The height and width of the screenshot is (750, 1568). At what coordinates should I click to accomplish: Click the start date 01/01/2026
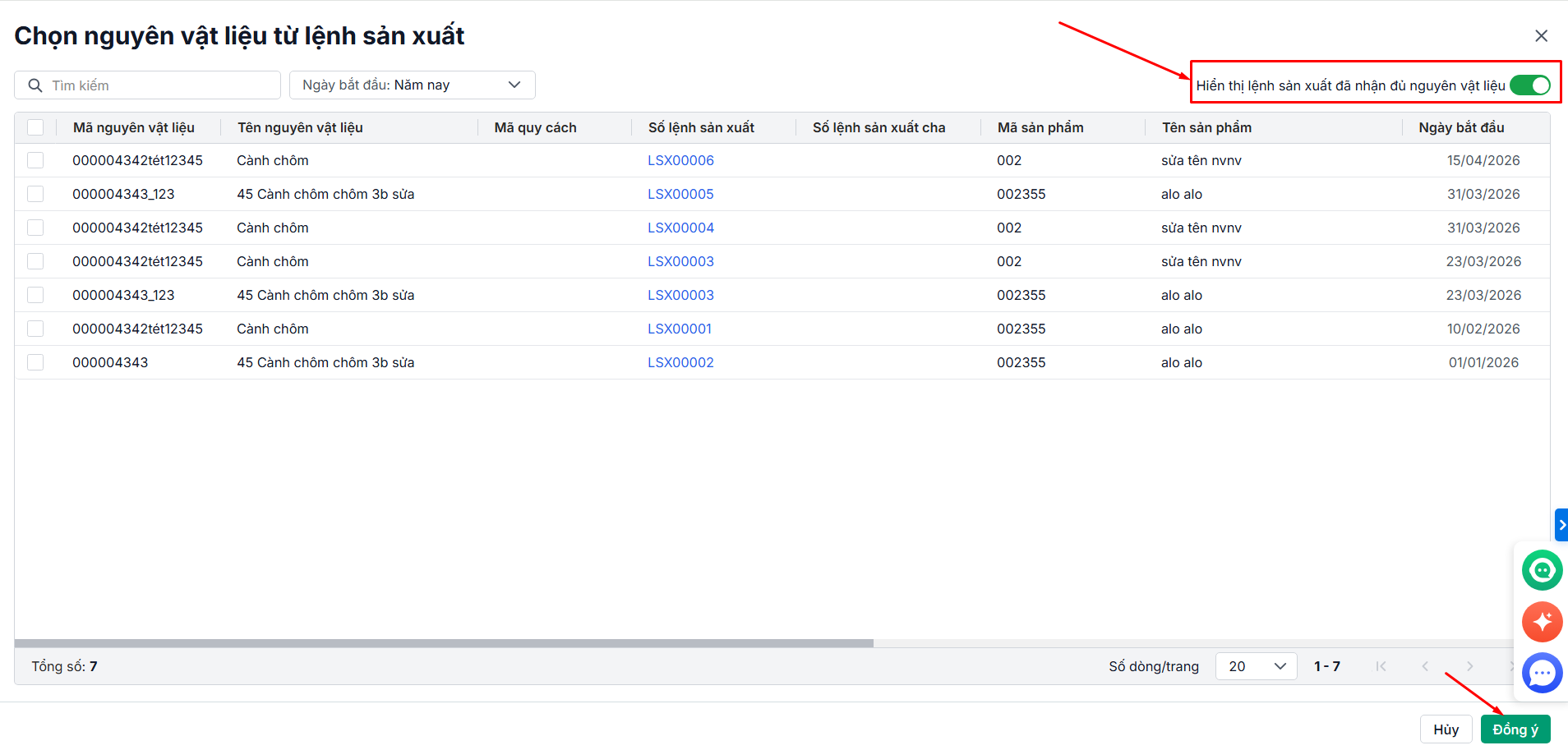click(1483, 362)
